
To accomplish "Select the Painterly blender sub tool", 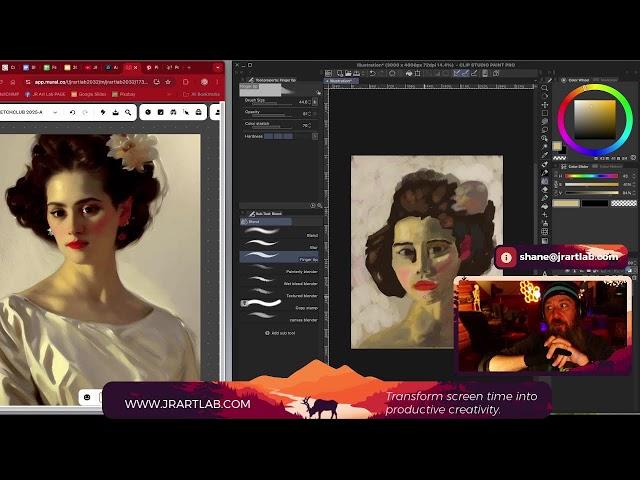I will coord(280,269).
